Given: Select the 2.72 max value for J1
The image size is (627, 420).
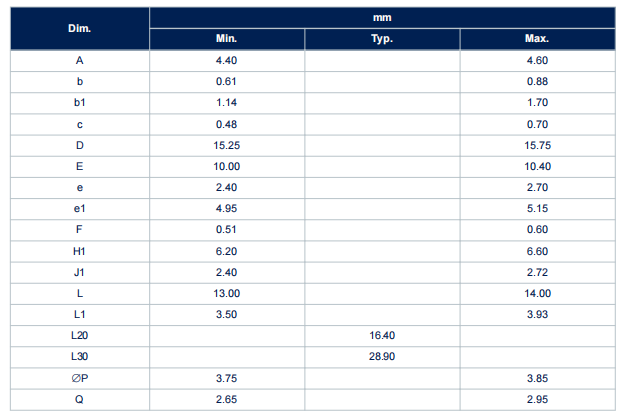Looking at the screenshot, I should pos(537,272).
